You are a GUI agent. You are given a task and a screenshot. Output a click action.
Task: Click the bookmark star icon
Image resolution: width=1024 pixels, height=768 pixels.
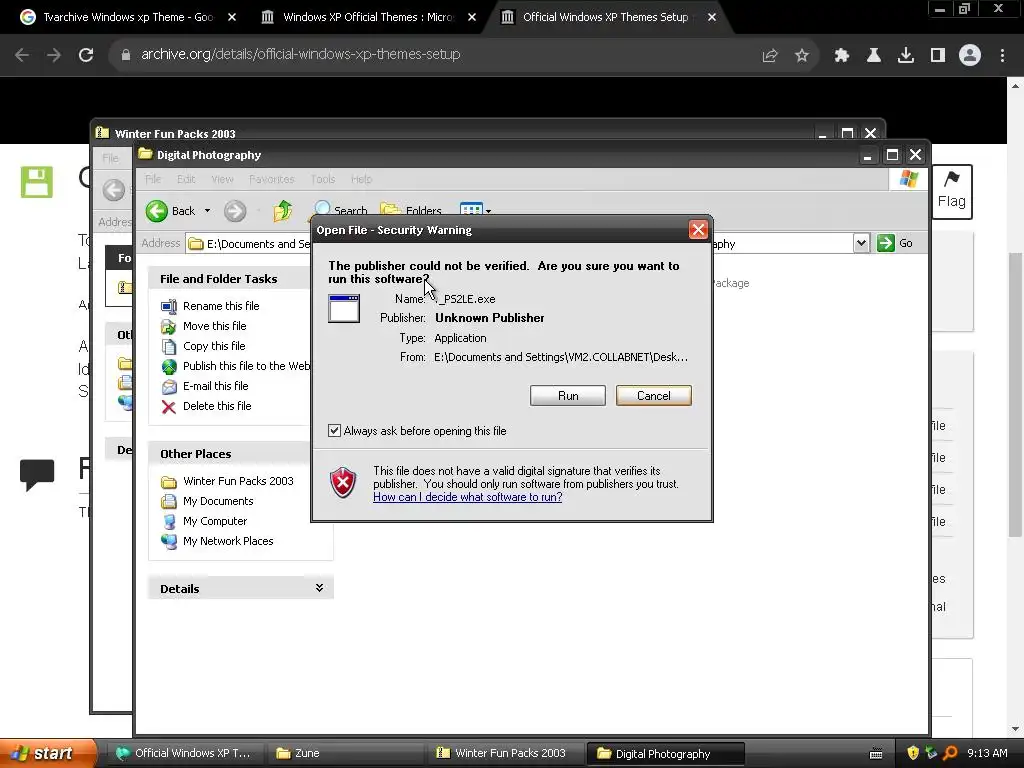(802, 56)
